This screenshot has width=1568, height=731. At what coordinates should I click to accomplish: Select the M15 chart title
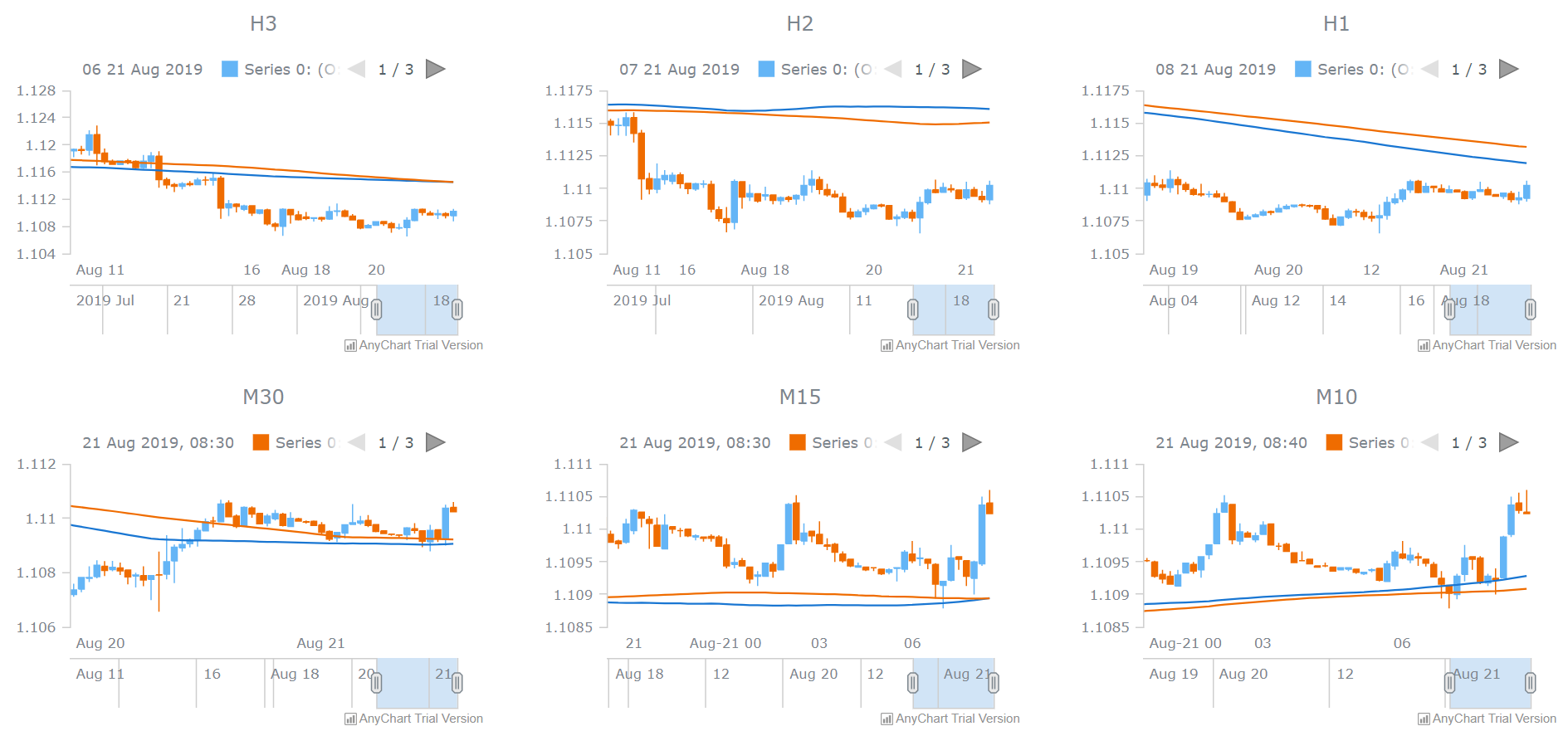click(802, 397)
